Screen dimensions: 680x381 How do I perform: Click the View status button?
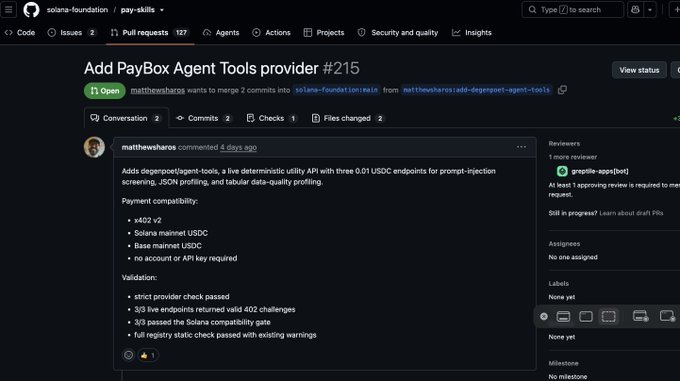point(639,70)
